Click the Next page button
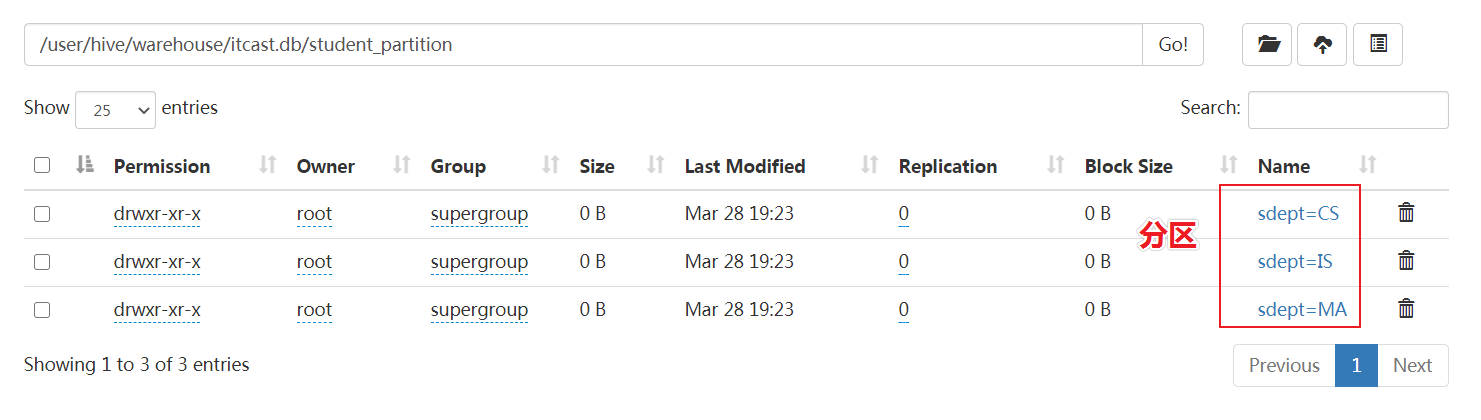 (x=1412, y=365)
